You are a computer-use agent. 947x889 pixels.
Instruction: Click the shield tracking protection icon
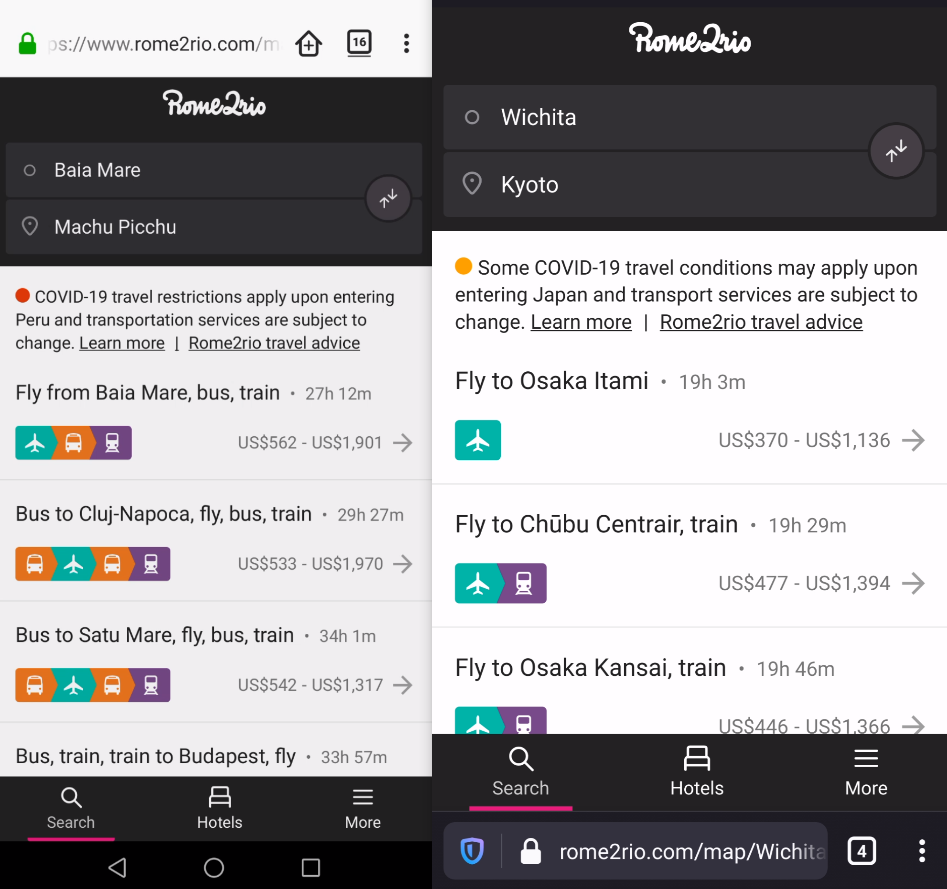(x=472, y=851)
